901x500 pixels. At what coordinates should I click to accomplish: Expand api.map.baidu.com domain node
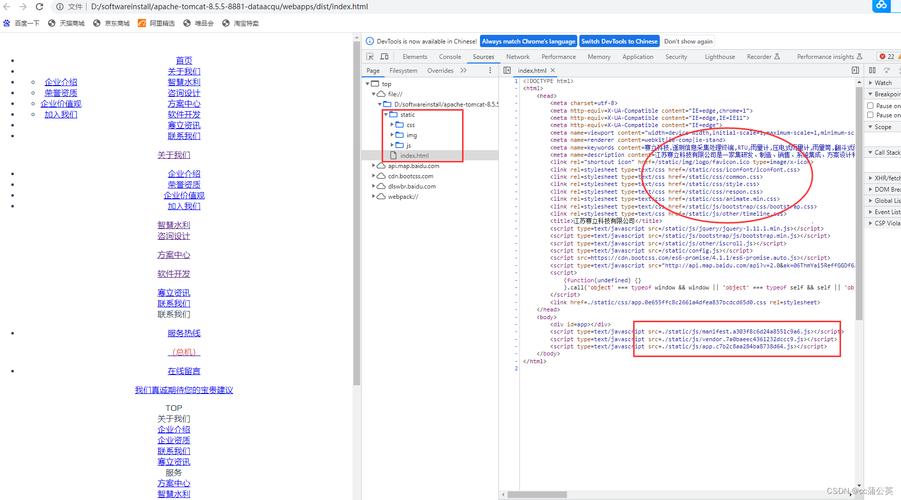click(x=374, y=166)
